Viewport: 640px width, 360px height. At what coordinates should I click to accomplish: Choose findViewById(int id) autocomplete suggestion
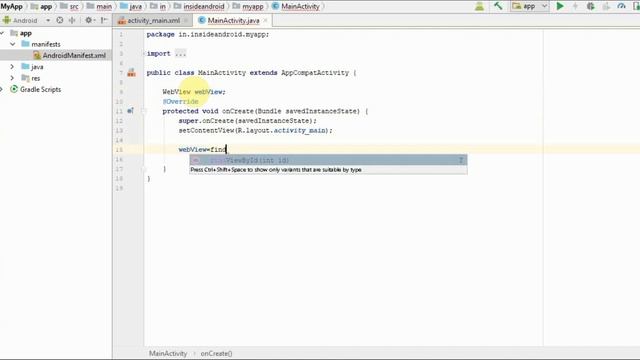(328, 160)
